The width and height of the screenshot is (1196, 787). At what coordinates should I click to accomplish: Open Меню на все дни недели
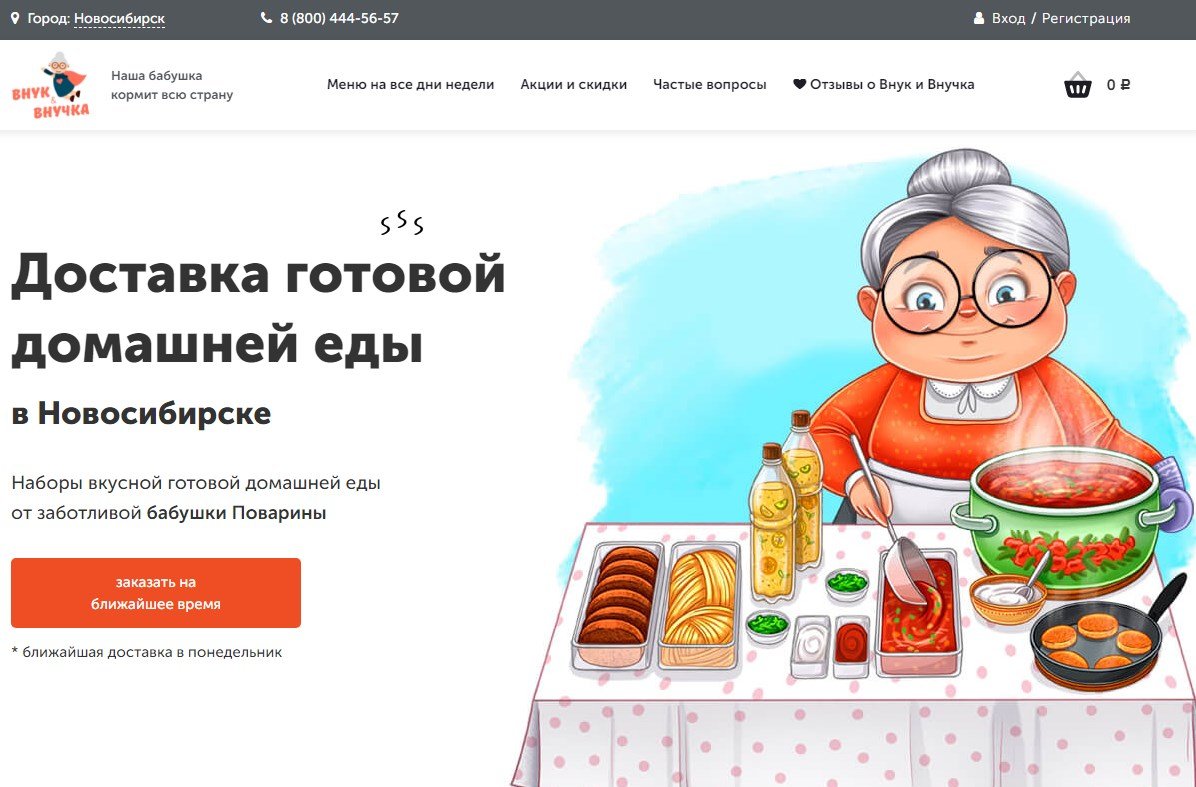[410, 85]
